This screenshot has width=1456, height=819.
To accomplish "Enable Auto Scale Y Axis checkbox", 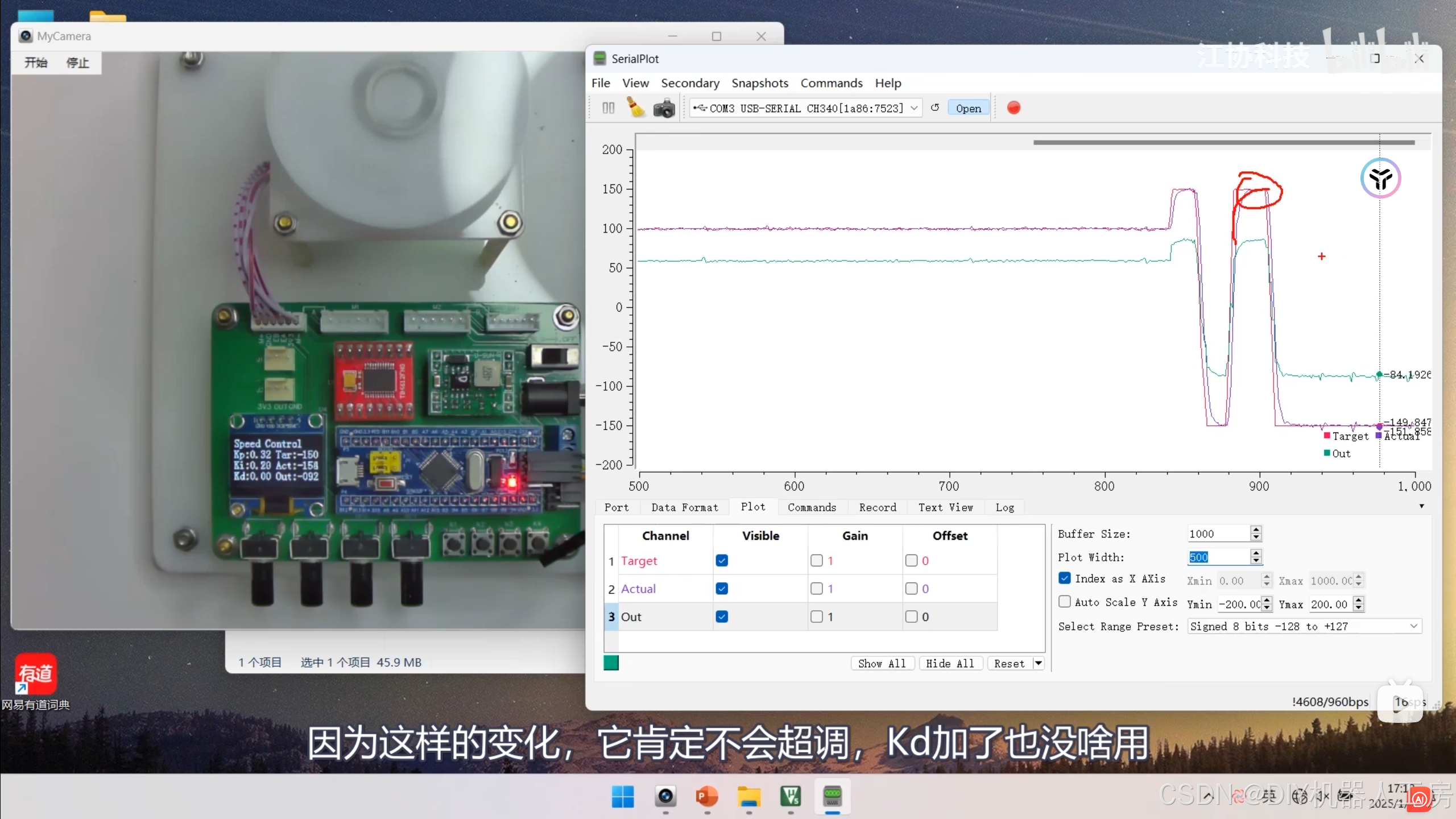I will coord(1065,602).
